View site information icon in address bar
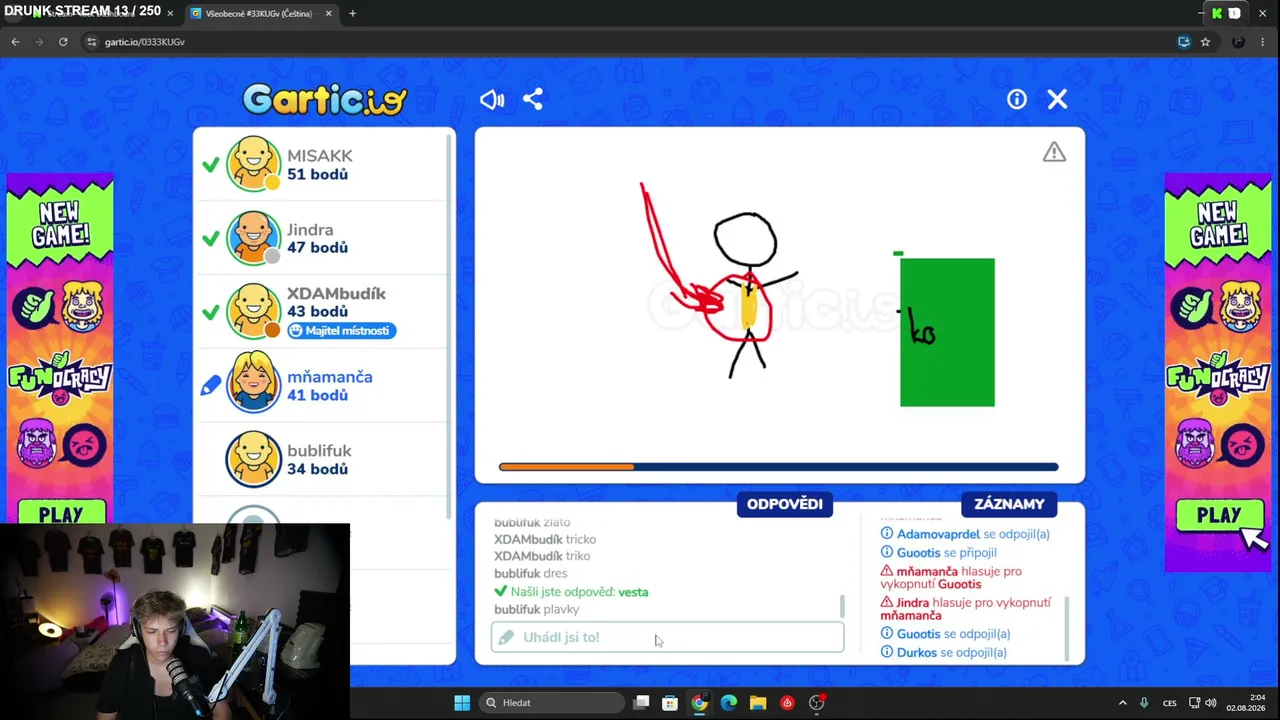 (x=91, y=42)
